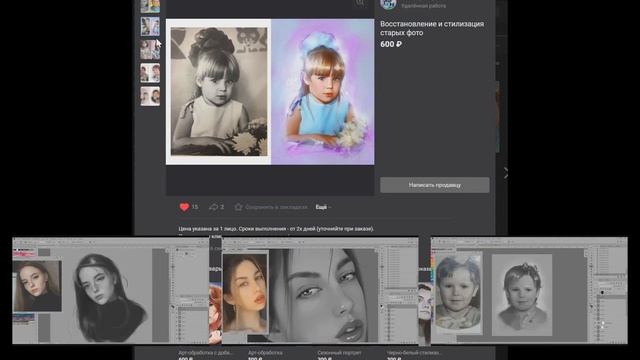Click "Сохранить в закладках" link text
The image size is (640, 360).
tap(276, 207)
